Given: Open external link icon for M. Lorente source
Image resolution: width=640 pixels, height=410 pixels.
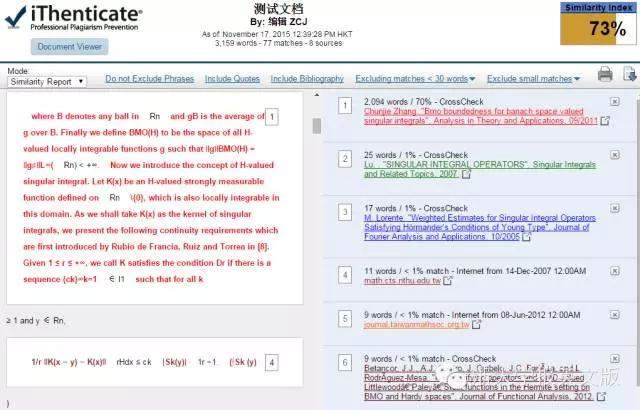Looking at the screenshot, I should click(527, 237).
